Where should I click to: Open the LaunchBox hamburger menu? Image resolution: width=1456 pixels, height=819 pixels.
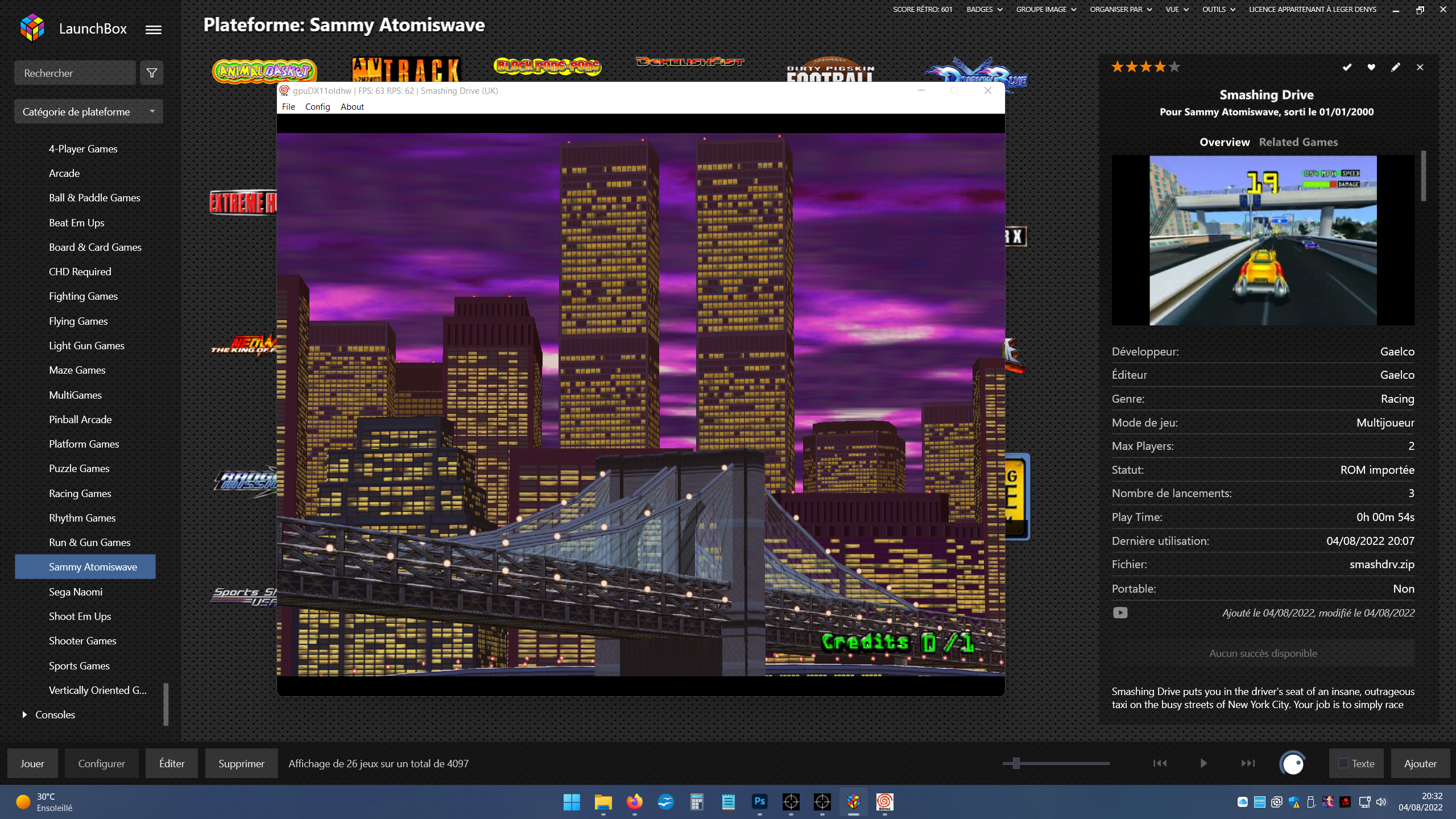click(x=153, y=30)
